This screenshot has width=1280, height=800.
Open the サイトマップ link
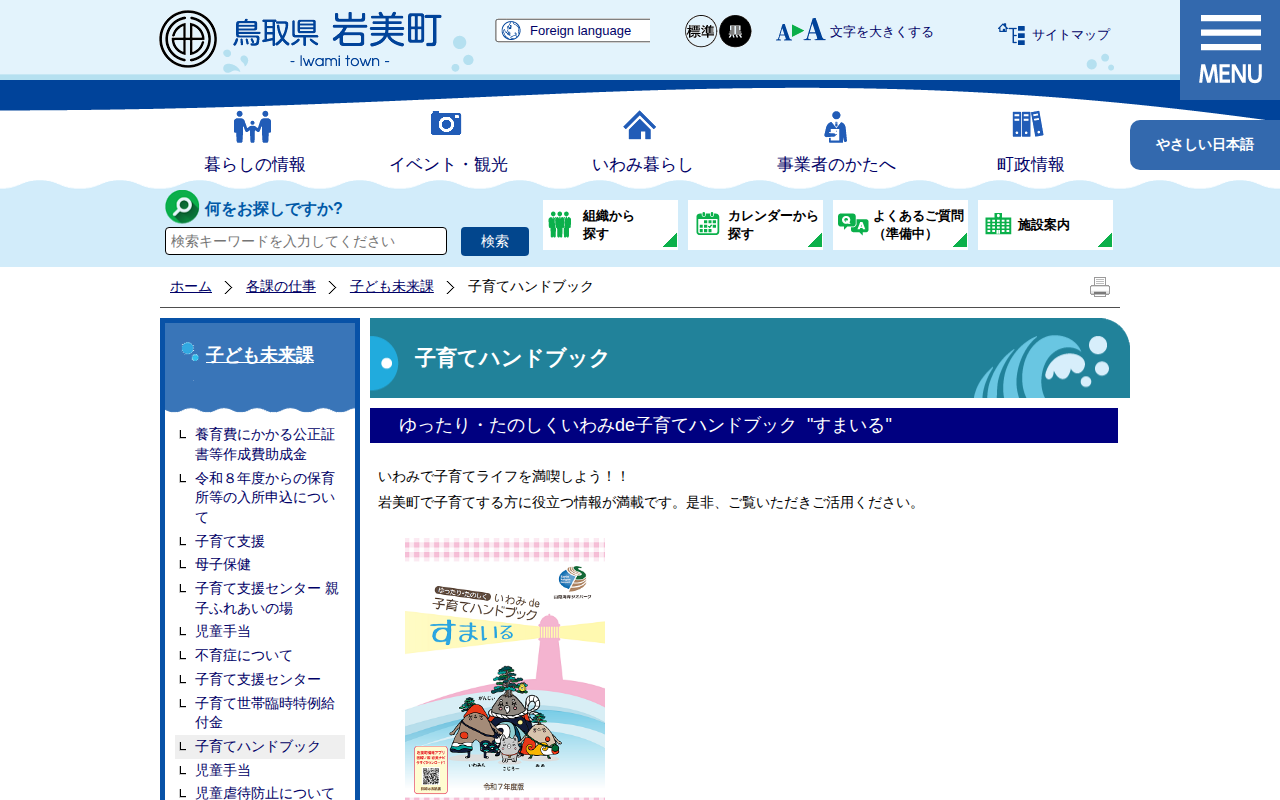point(1071,35)
